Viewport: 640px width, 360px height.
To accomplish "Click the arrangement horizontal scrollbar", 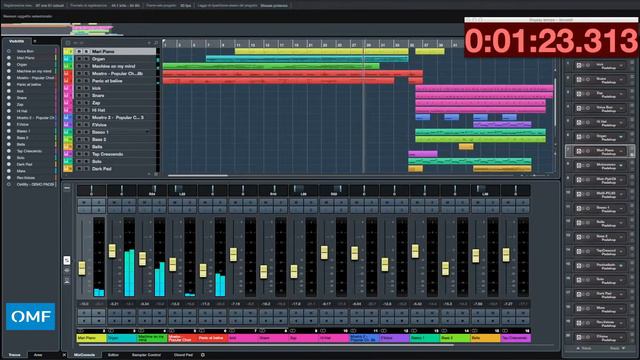I will point(198,176).
